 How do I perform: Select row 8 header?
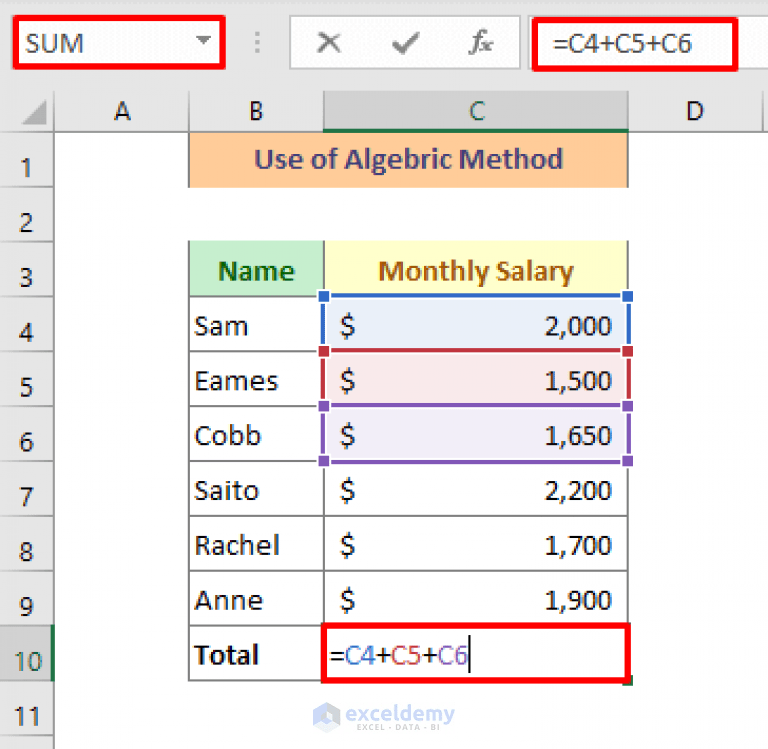coord(26,544)
